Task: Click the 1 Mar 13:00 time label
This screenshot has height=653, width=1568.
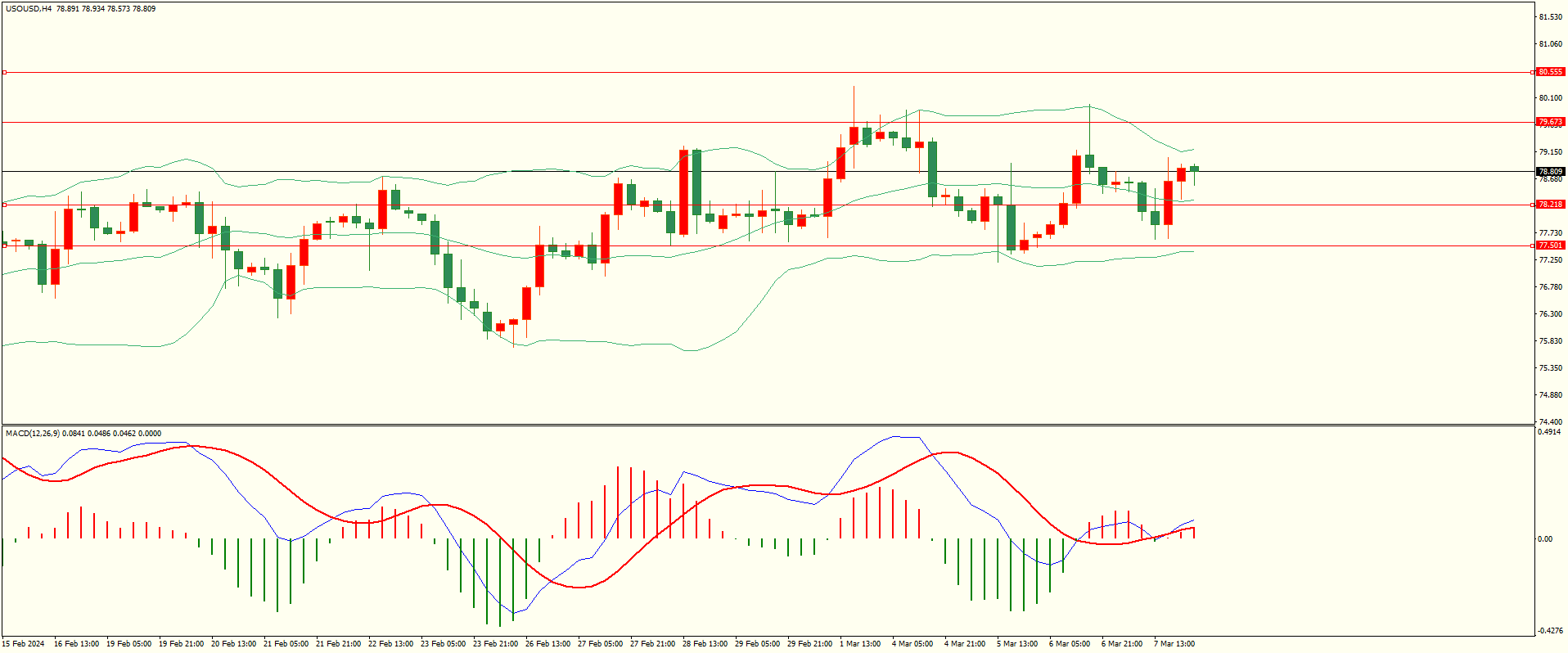Action: click(859, 644)
